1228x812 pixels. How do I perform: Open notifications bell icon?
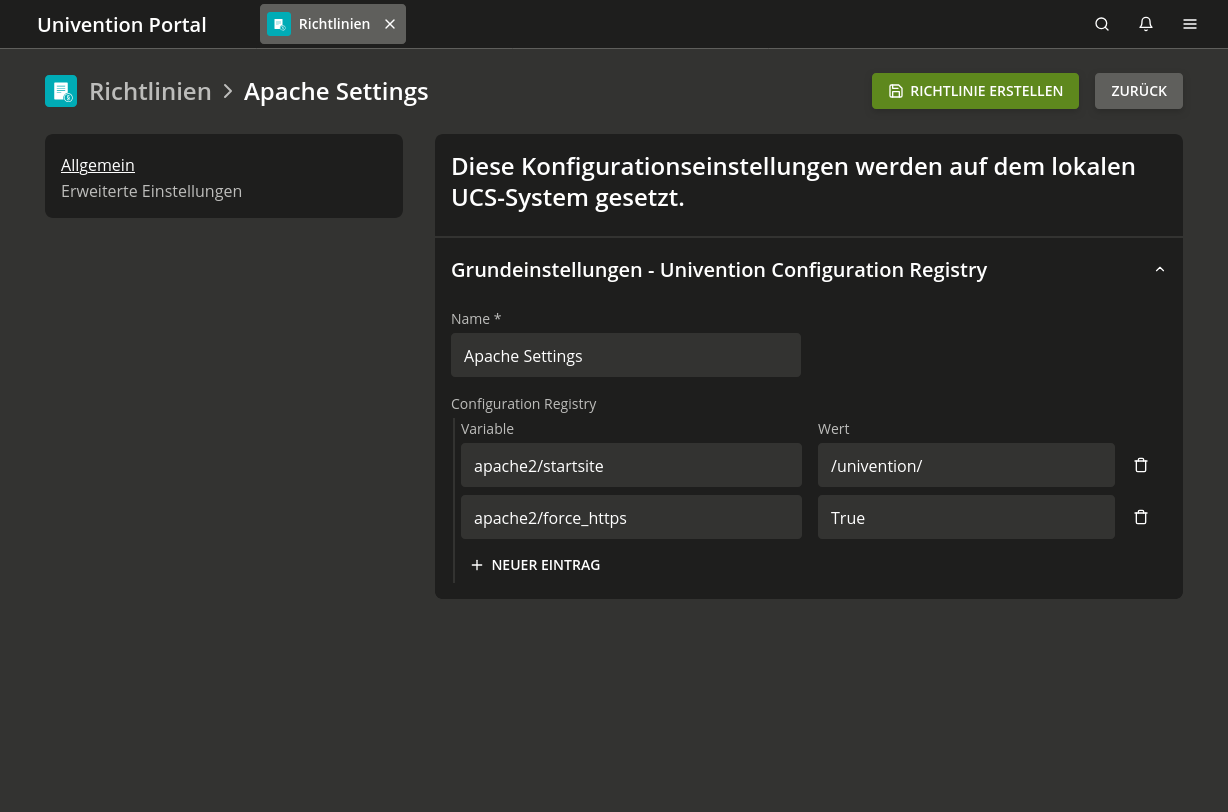pyautogui.click(x=1146, y=24)
